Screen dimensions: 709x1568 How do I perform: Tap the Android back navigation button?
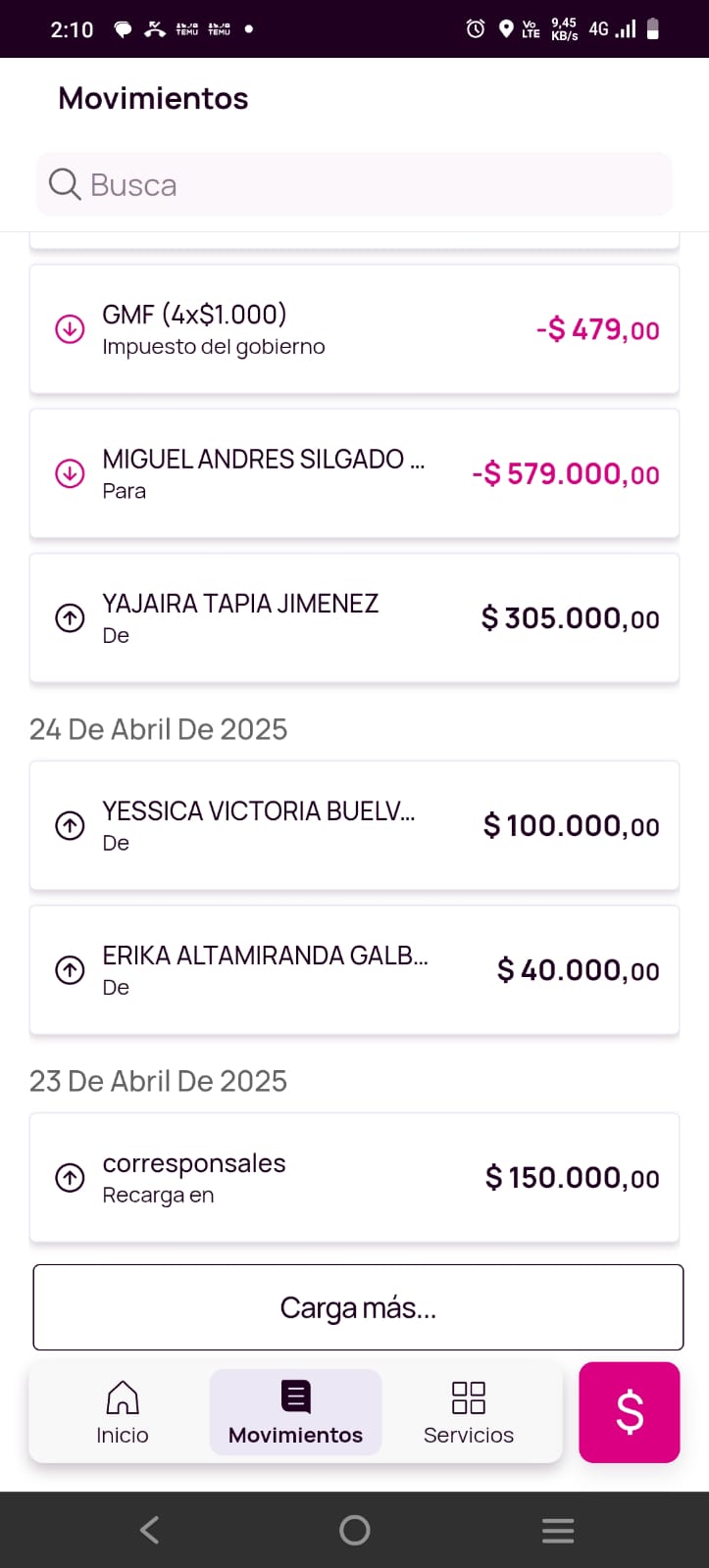[149, 1530]
